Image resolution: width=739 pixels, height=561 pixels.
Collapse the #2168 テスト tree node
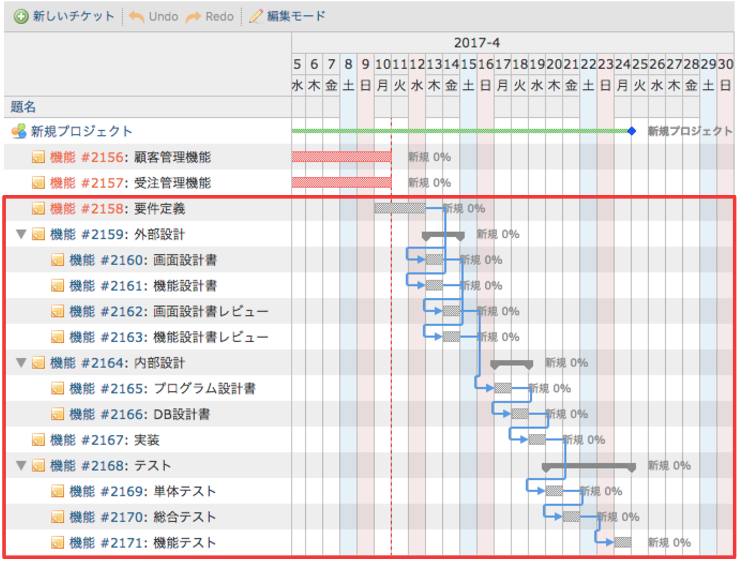[21, 466]
